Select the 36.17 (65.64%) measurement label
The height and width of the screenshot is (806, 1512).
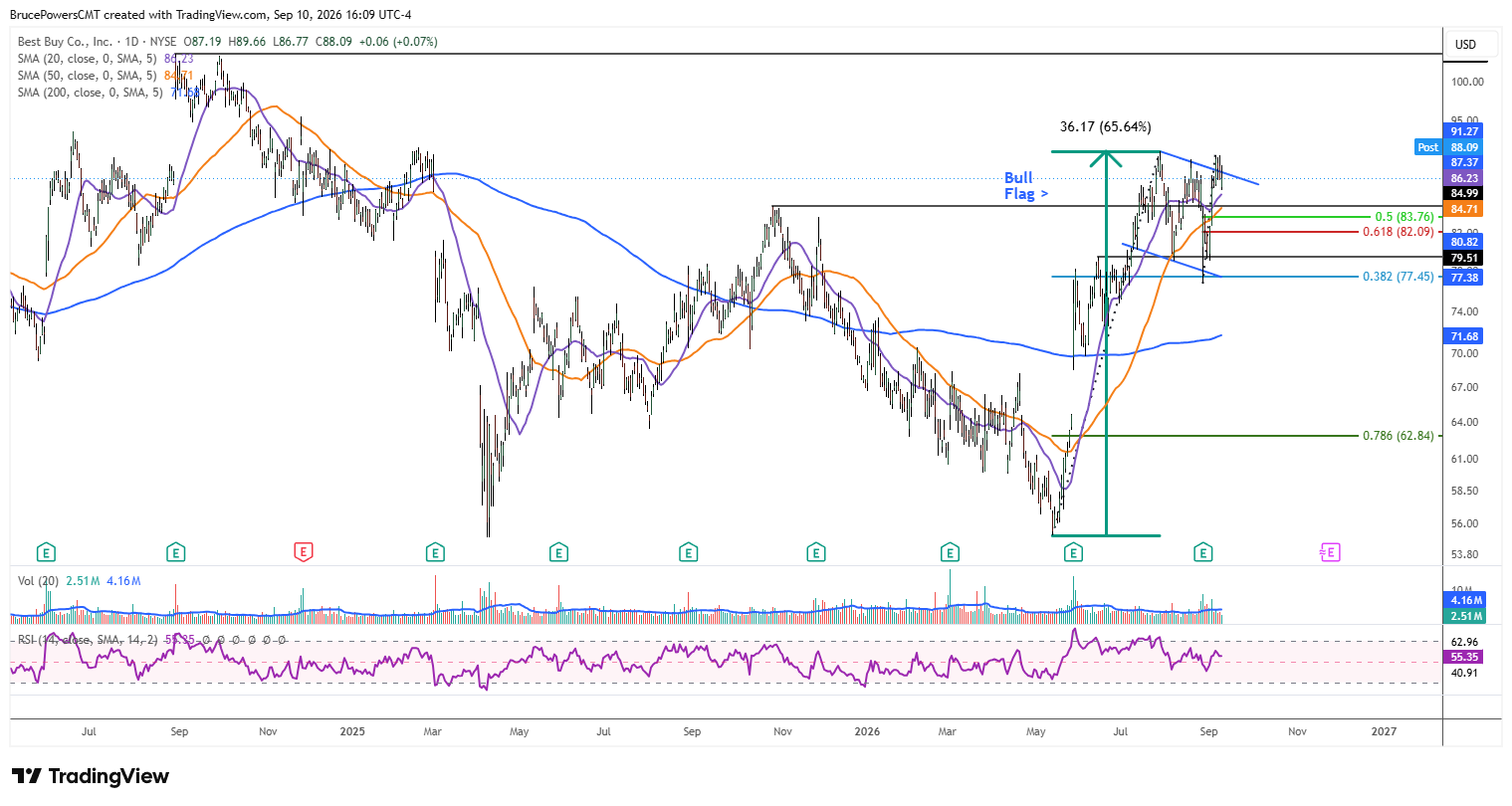point(1105,127)
